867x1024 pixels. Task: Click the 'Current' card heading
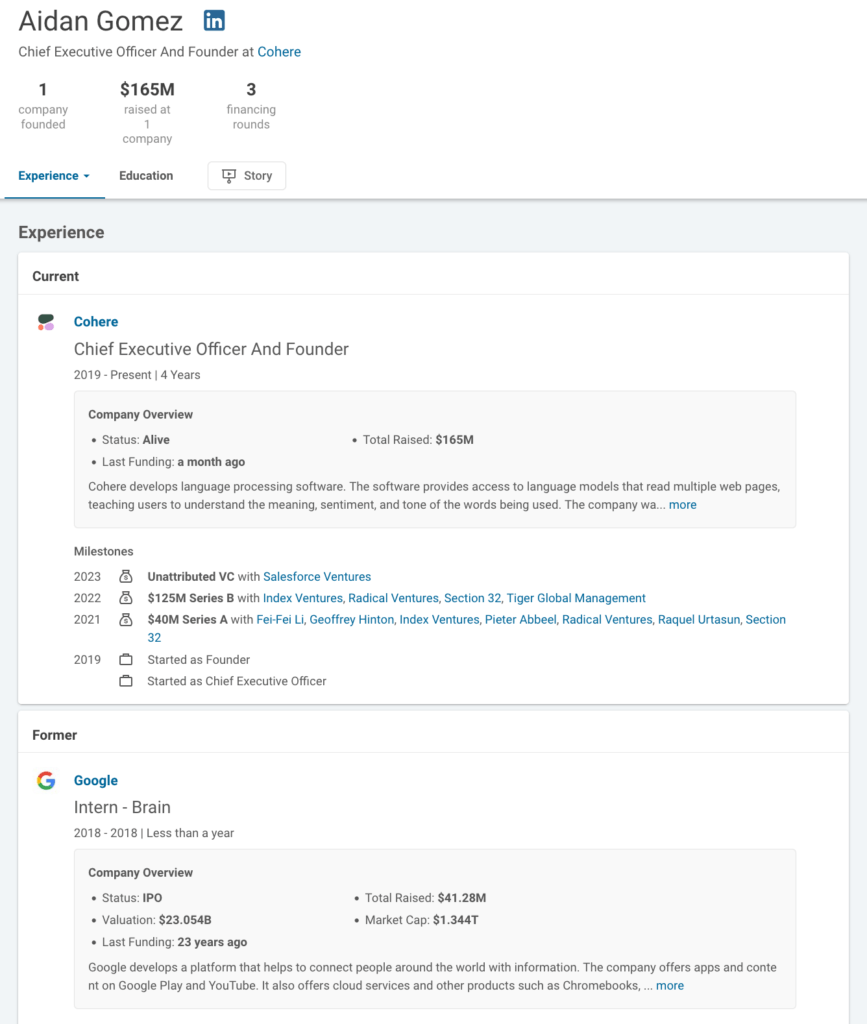[55, 276]
